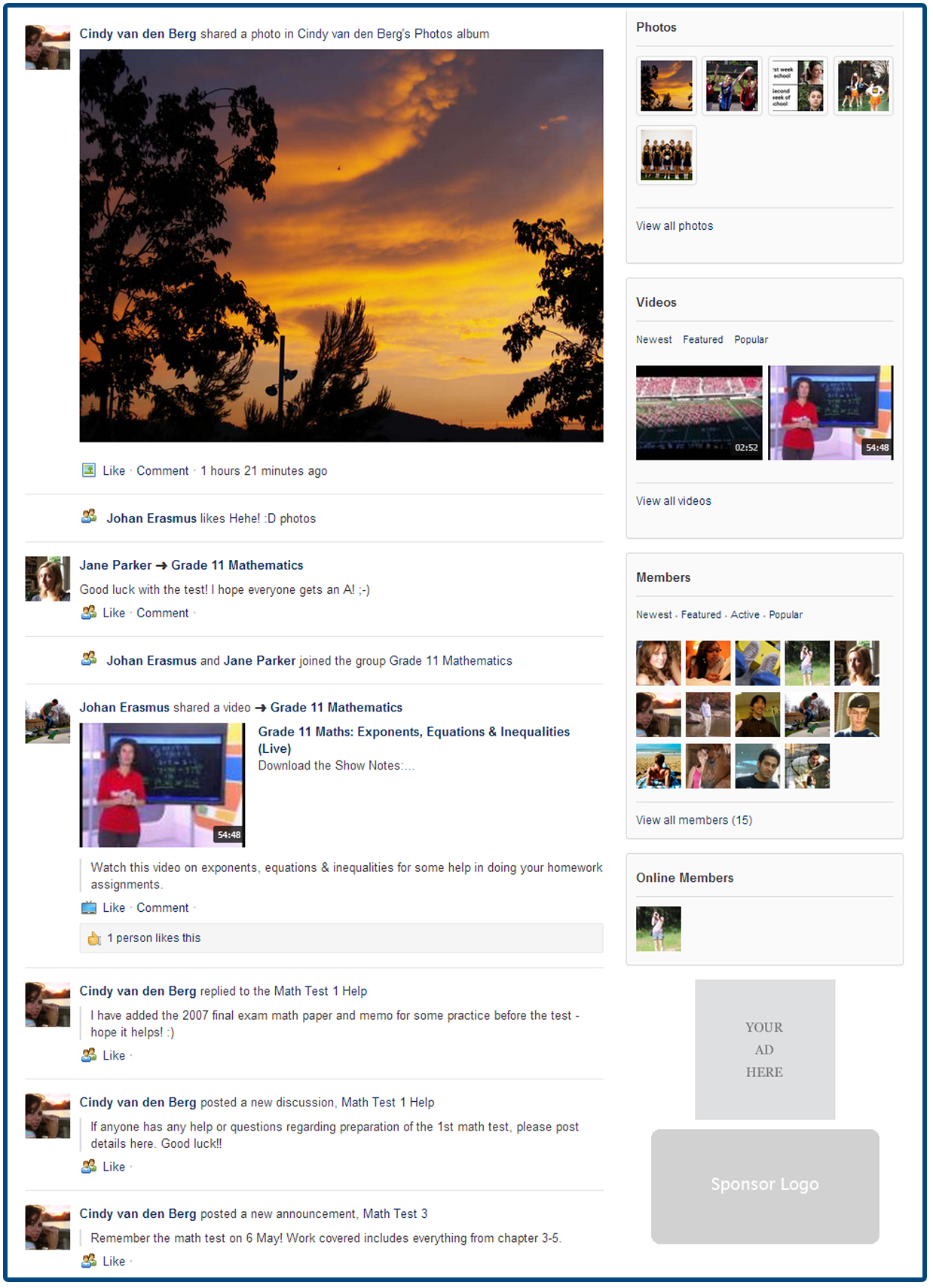Open Cindy van den Berg's avatar on the photo post
Viewport: 933px width, 1288px height.
tap(47, 47)
